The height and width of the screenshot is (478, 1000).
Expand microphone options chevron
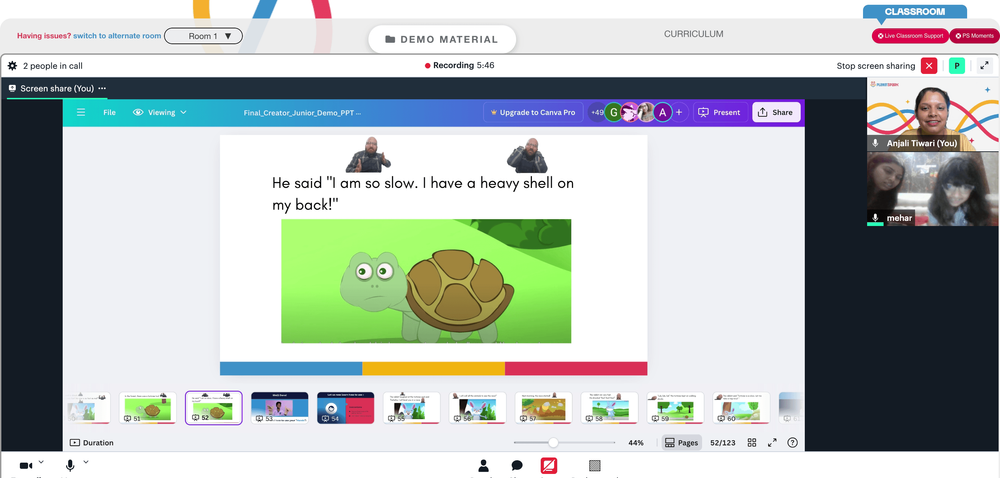(85, 461)
